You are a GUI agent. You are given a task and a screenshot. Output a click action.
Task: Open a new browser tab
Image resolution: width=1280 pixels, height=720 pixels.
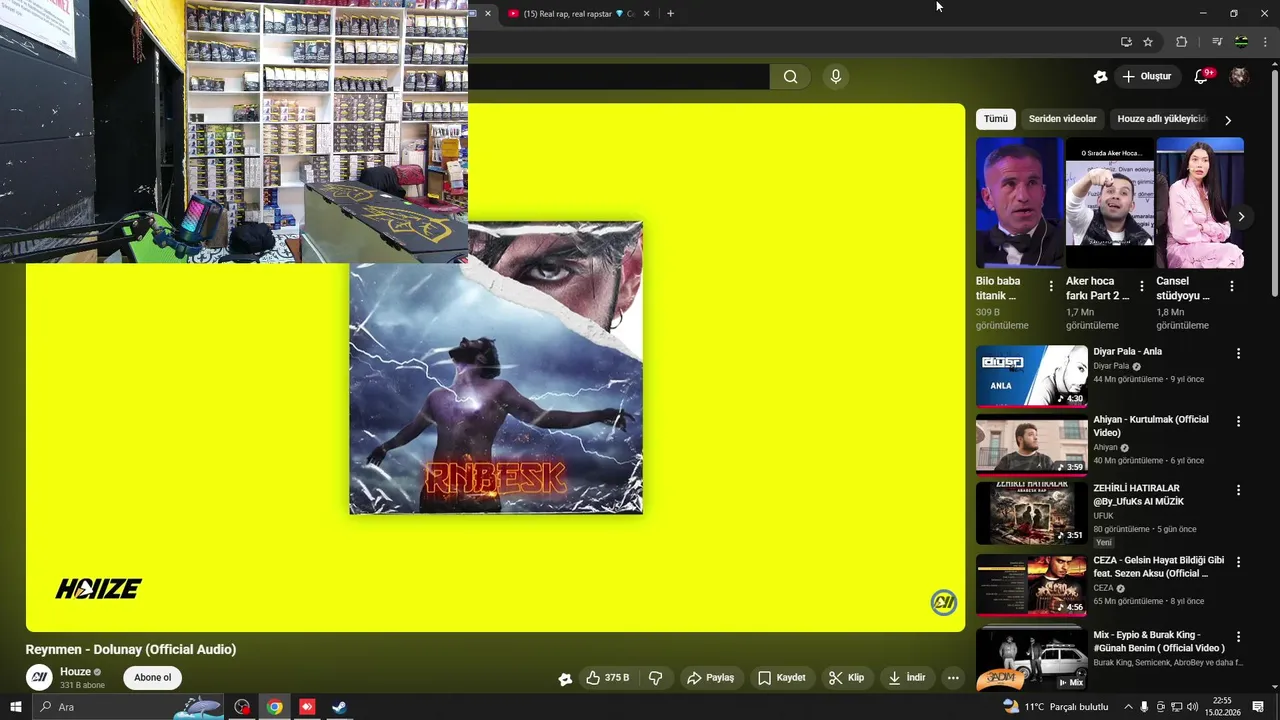670,14
